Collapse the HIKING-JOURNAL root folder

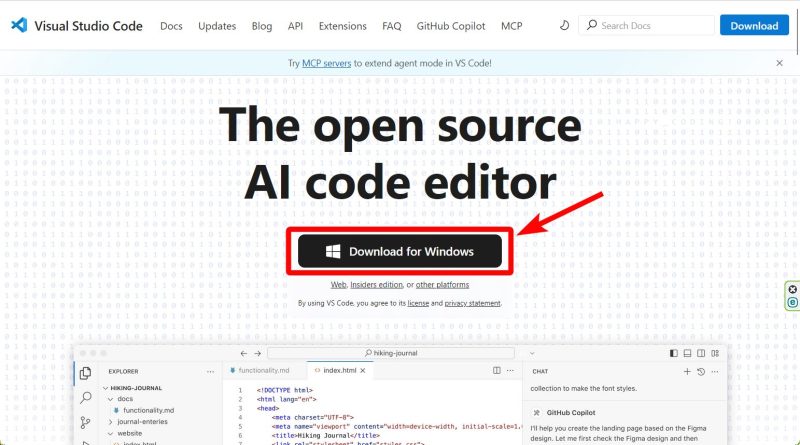tap(104, 388)
